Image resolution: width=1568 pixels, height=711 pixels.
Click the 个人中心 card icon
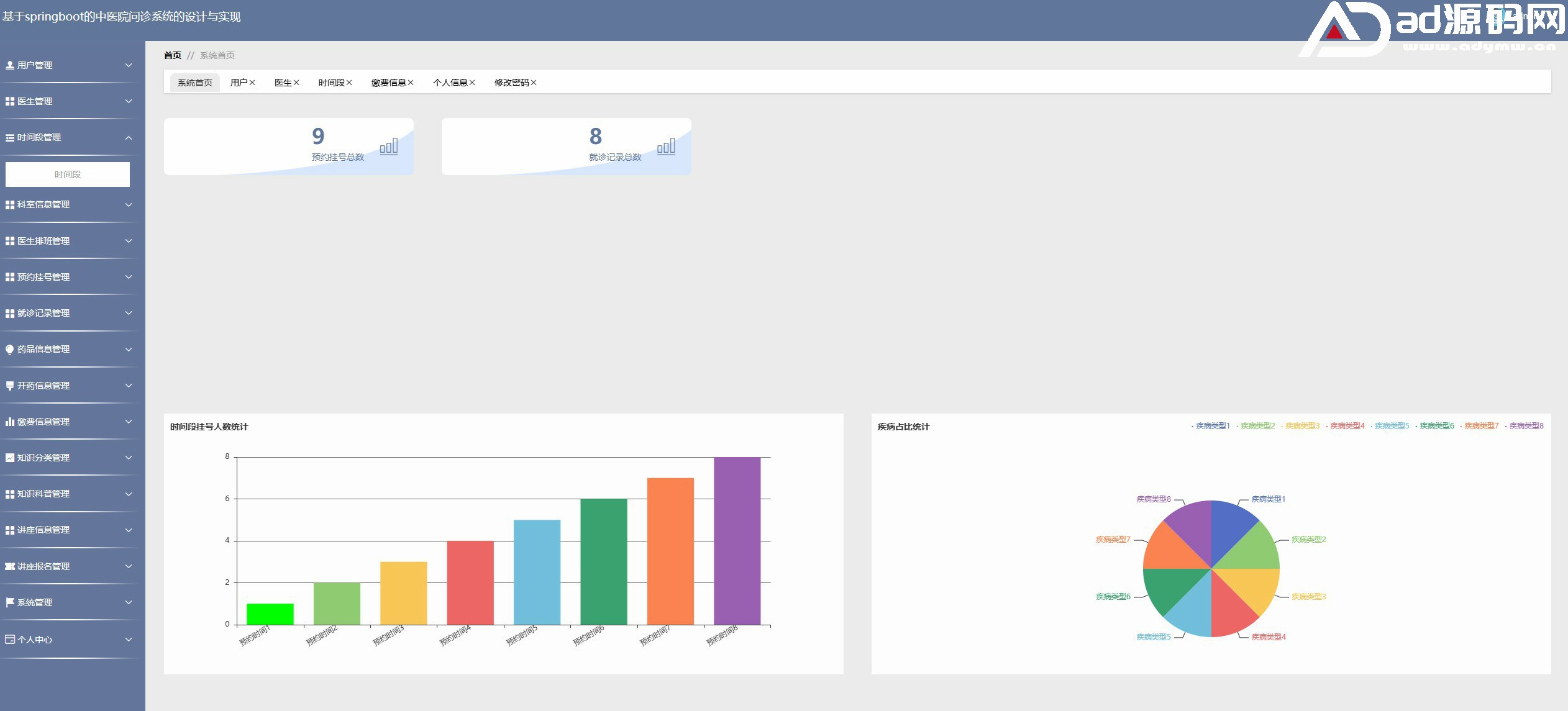tap(10, 639)
